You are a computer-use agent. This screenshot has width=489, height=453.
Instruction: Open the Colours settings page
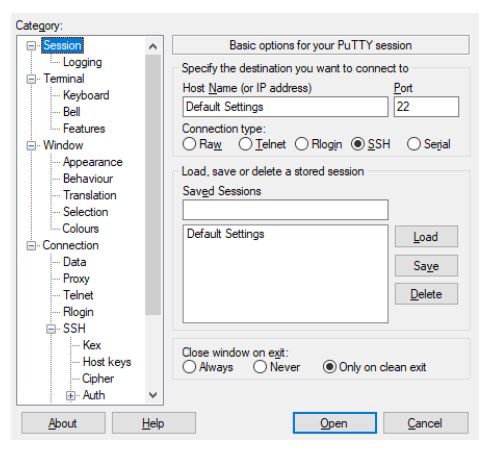point(81,229)
